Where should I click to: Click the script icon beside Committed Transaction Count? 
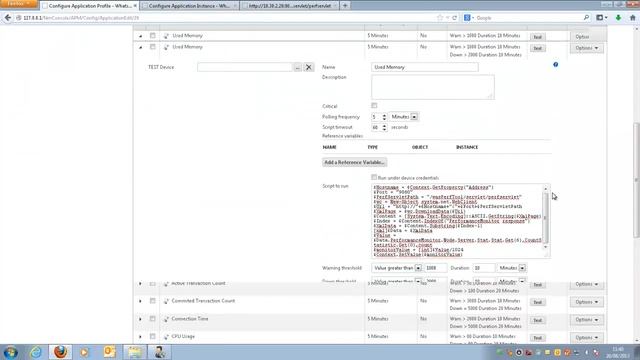tap(166, 301)
